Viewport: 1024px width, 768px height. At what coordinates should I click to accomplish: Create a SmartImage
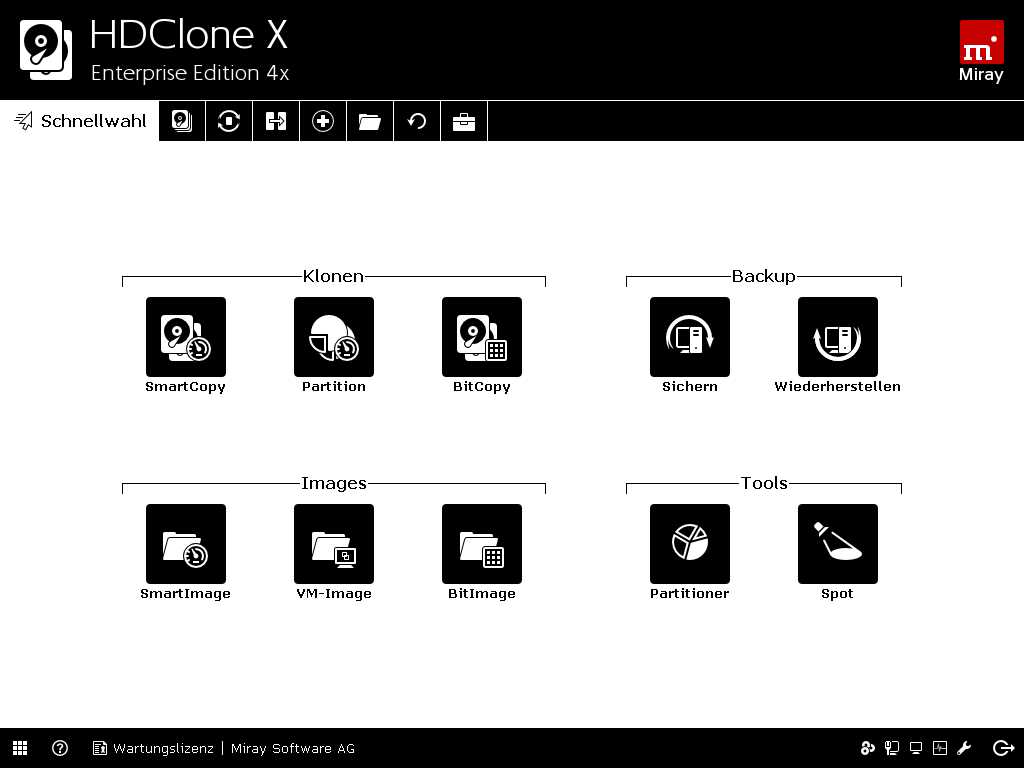click(186, 544)
